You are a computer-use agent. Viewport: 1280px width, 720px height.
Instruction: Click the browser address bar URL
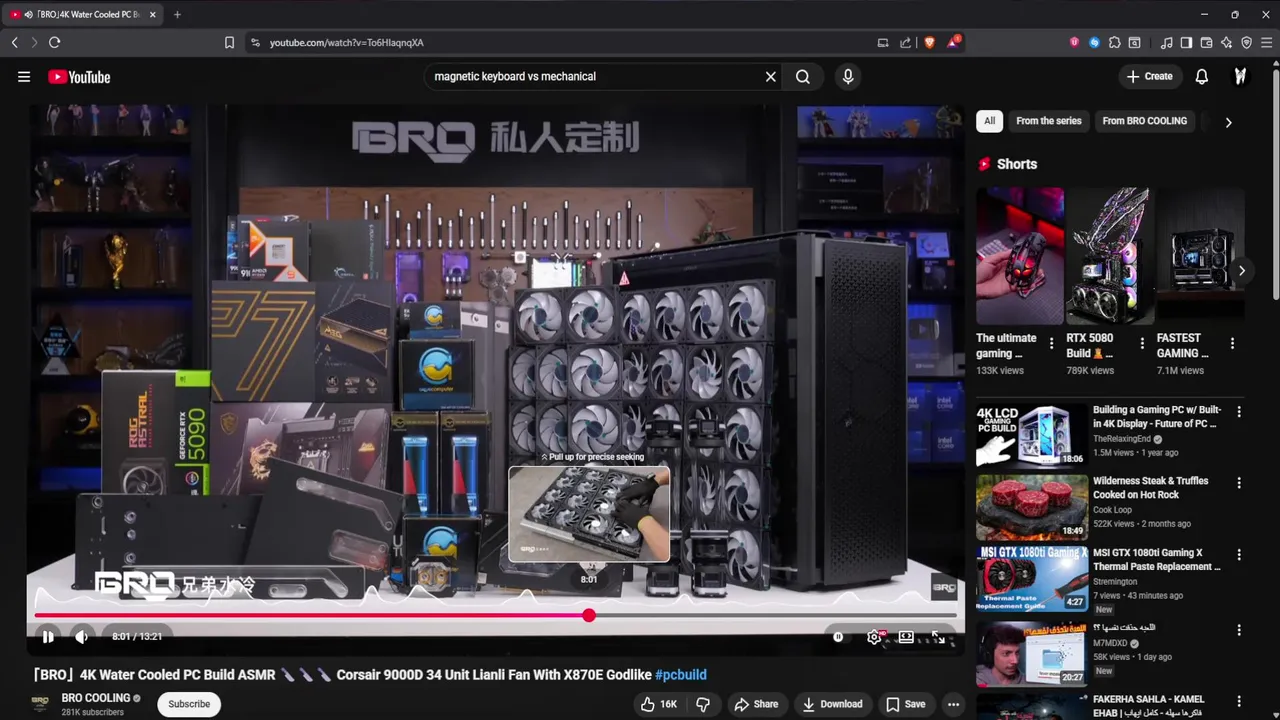(x=347, y=42)
